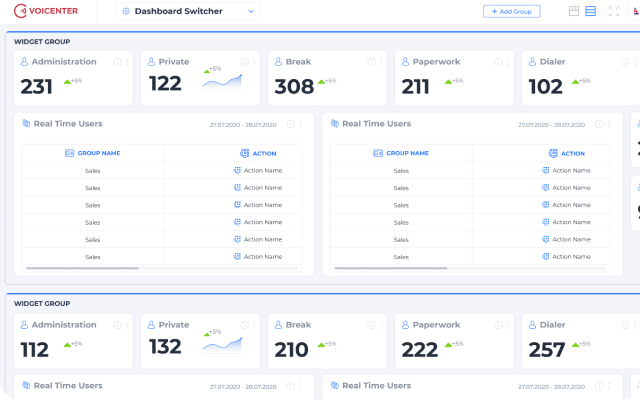Sort by GROUP NAME in right users table
640x400 pixels.
pyautogui.click(x=401, y=153)
